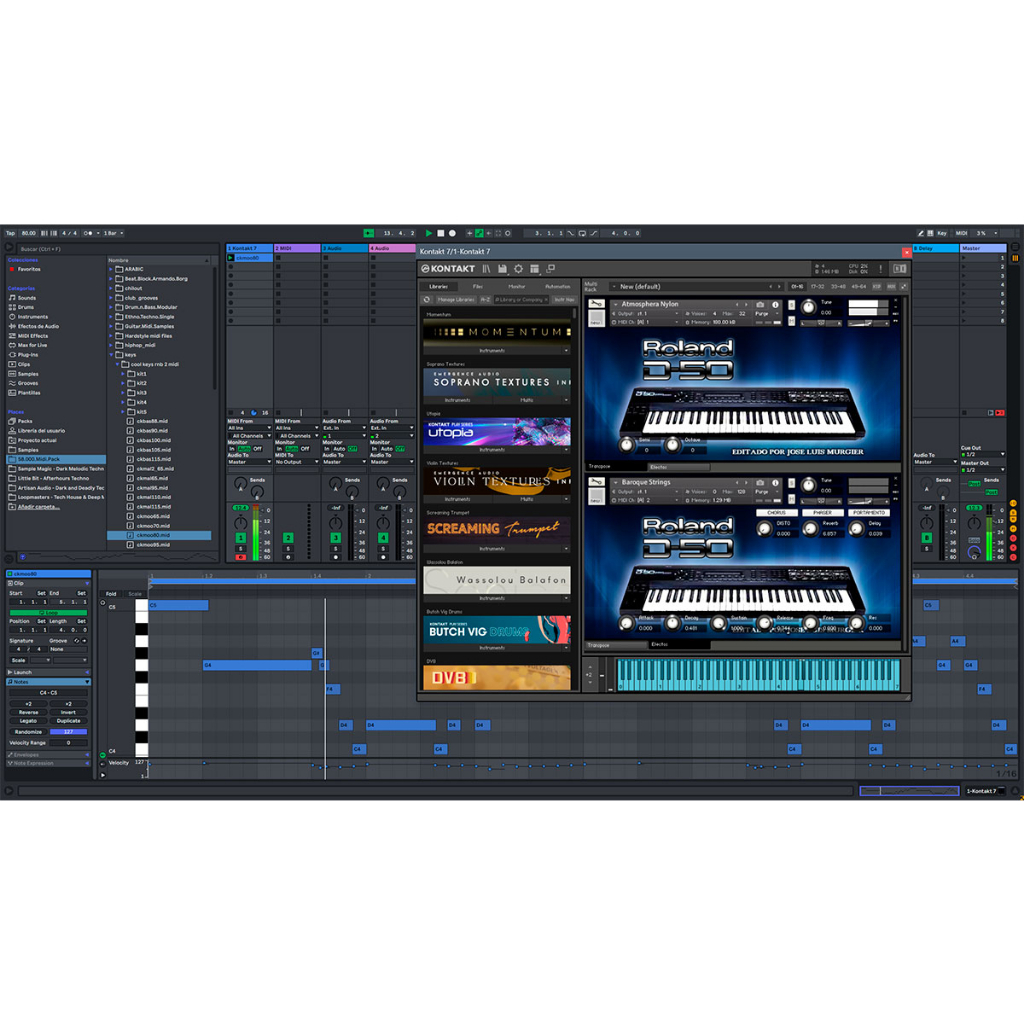Select the Fold tab in MIDI editor
Viewport: 1024px width, 1024px height.
tap(111, 594)
